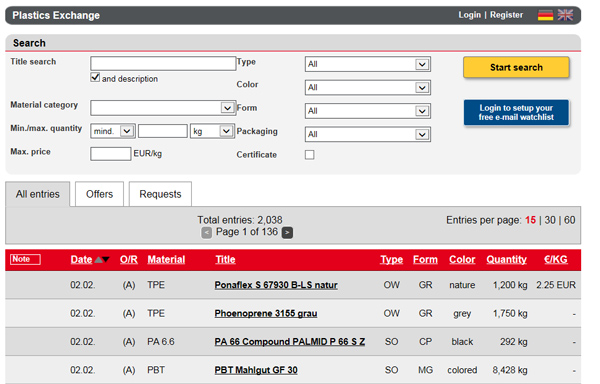600x384 pixels.
Task: Click the '2.25 EUR' price cell
Action: [x=556, y=285]
